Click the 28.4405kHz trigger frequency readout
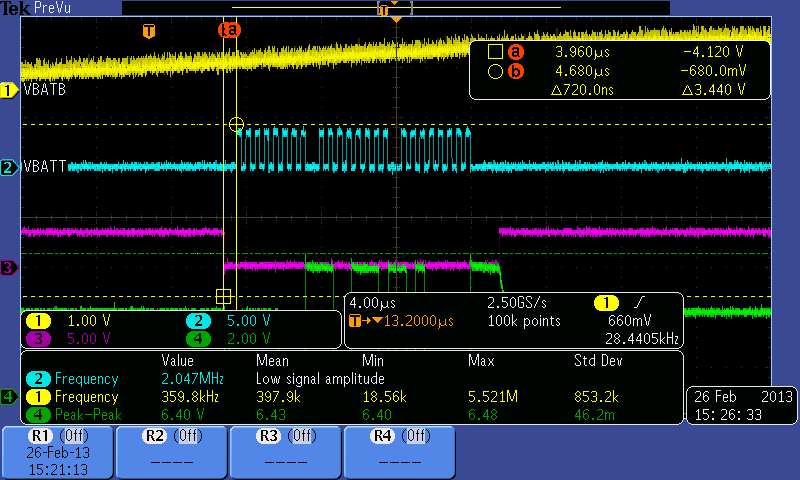The height and width of the screenshot is (480, 800). [x=642, y=339]
